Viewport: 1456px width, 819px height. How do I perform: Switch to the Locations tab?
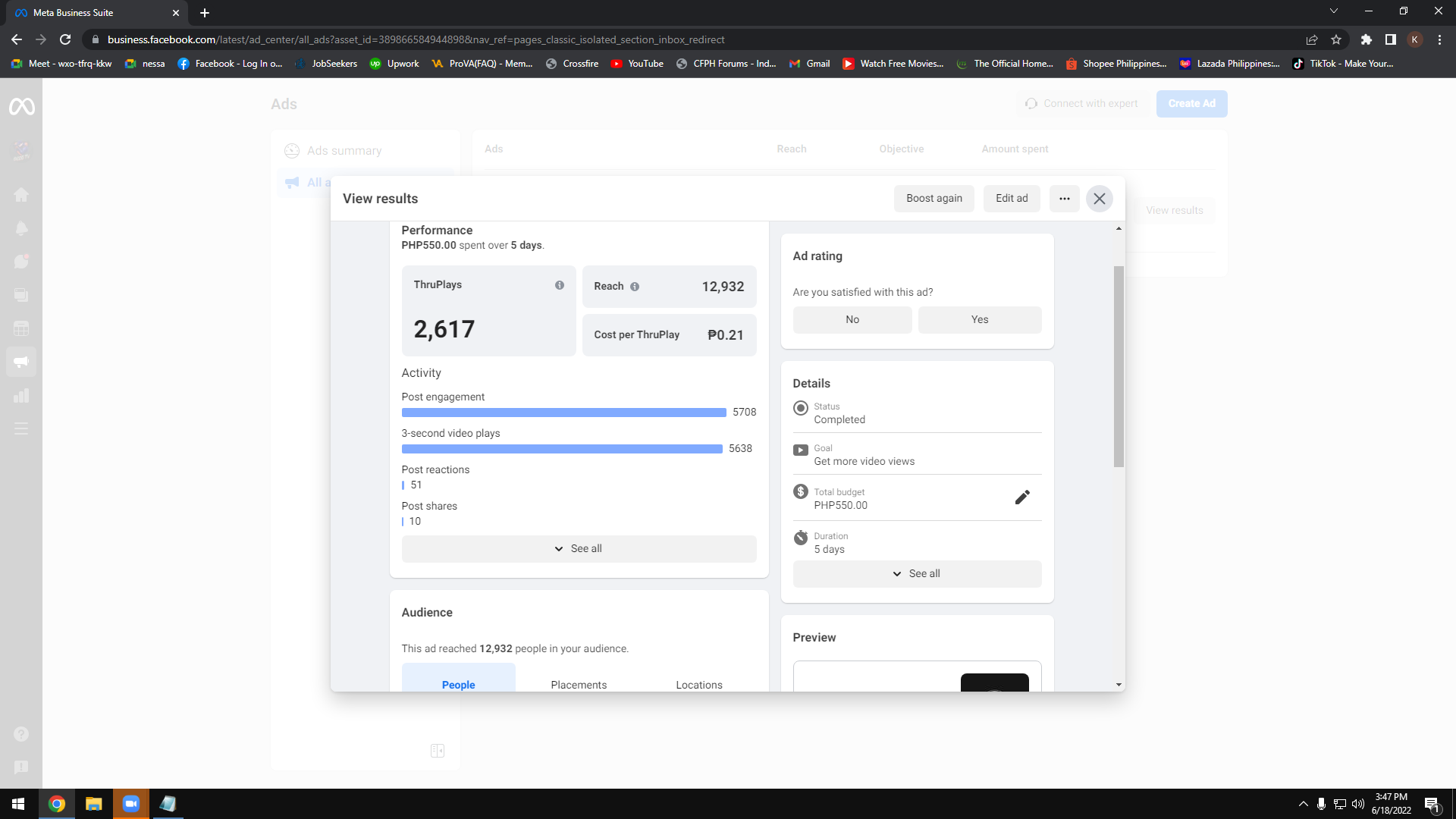(x=699, y=685)
